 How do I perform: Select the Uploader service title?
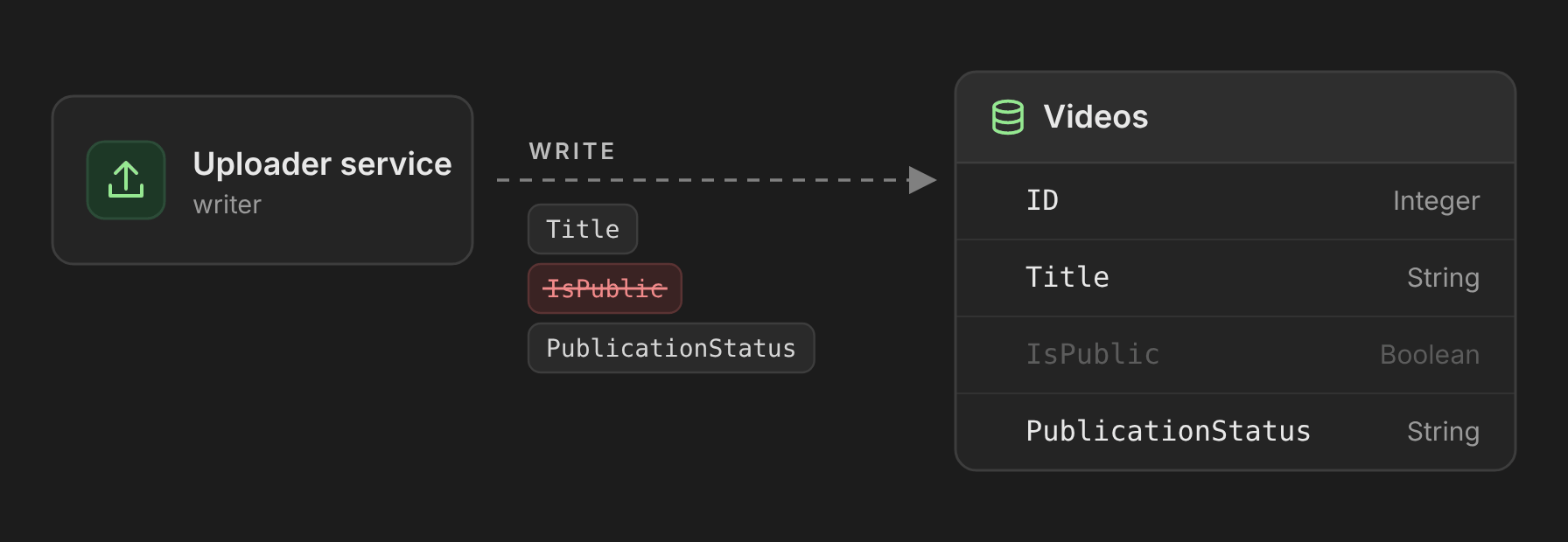322,163
